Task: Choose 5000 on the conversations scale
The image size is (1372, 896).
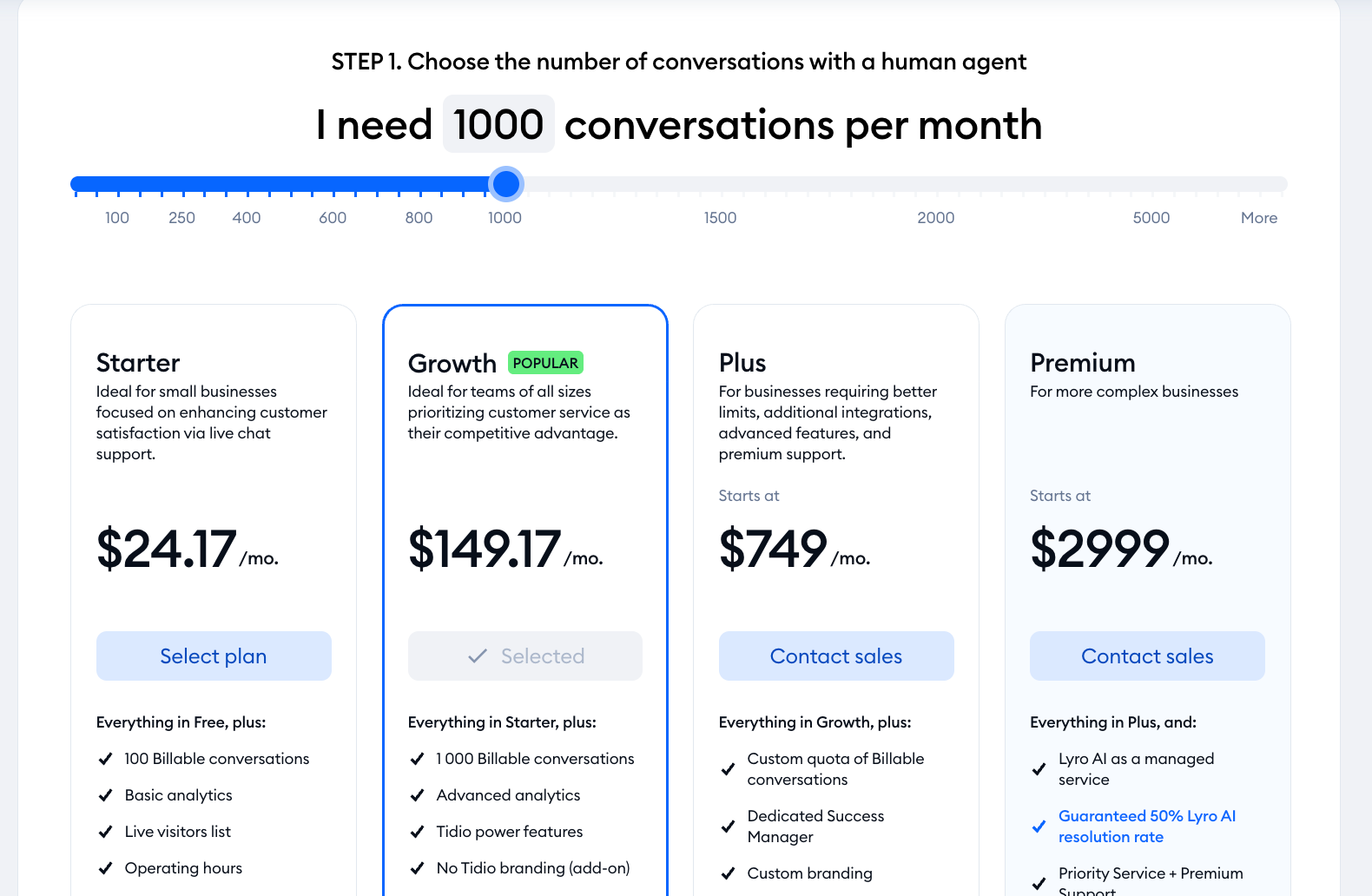Action: [1151, 217]
